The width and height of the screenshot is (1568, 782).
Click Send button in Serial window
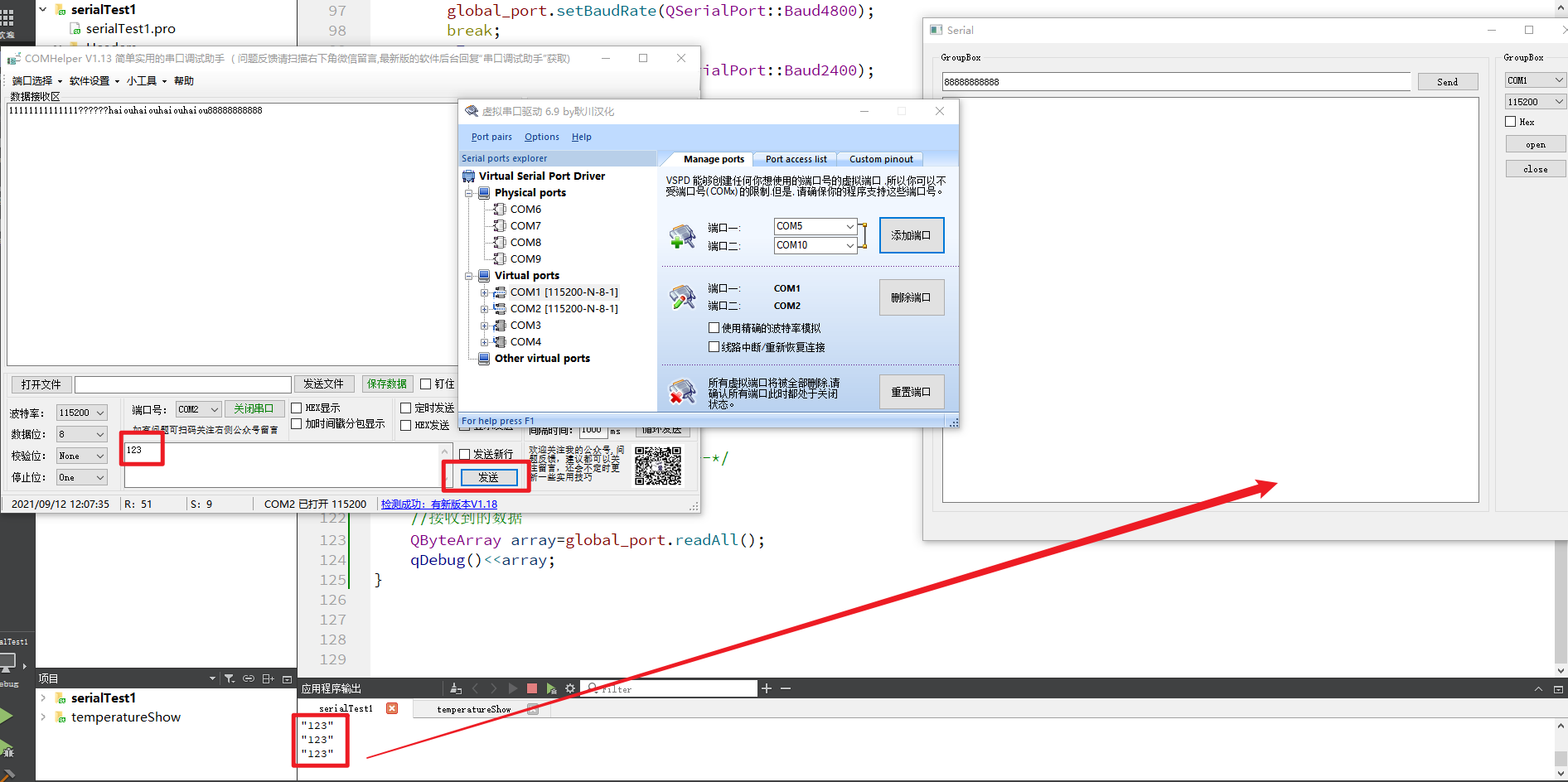click(x=1448, y=82)
